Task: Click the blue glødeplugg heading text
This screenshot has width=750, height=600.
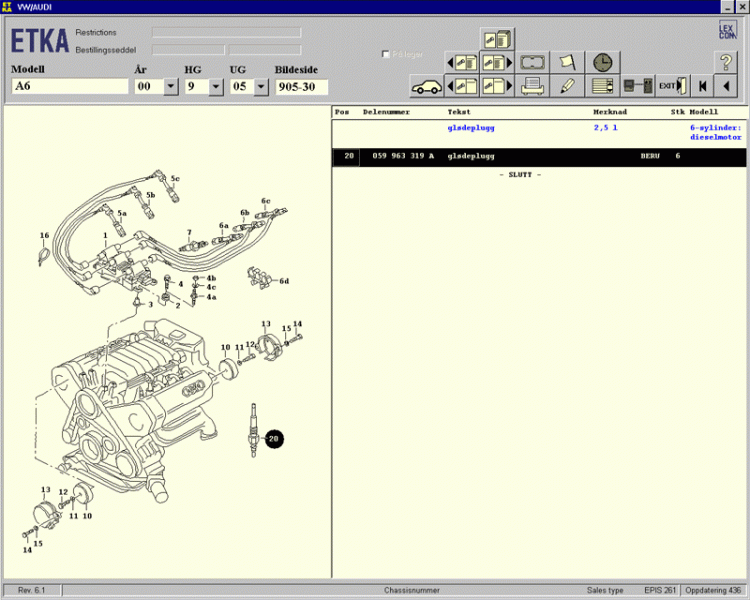Action: pyautogui.click(x=470, y=128)
